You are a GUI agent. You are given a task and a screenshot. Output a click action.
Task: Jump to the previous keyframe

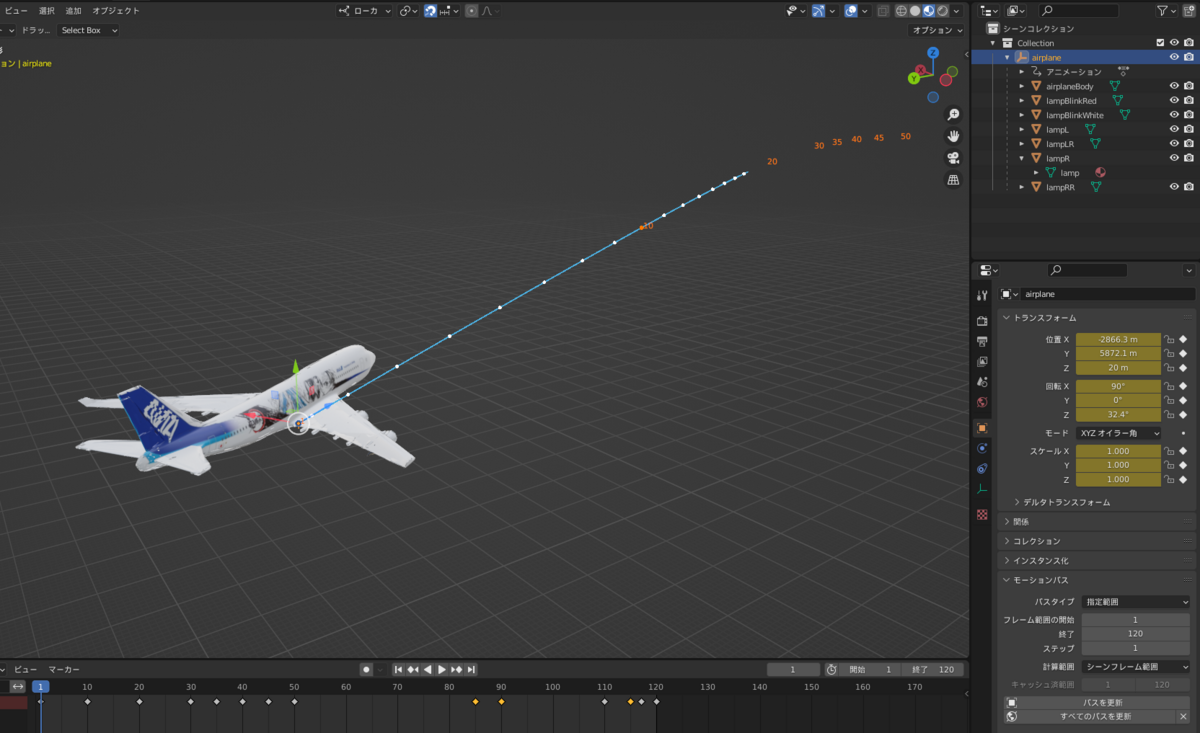pyautogui.click(x=413, y=669)
